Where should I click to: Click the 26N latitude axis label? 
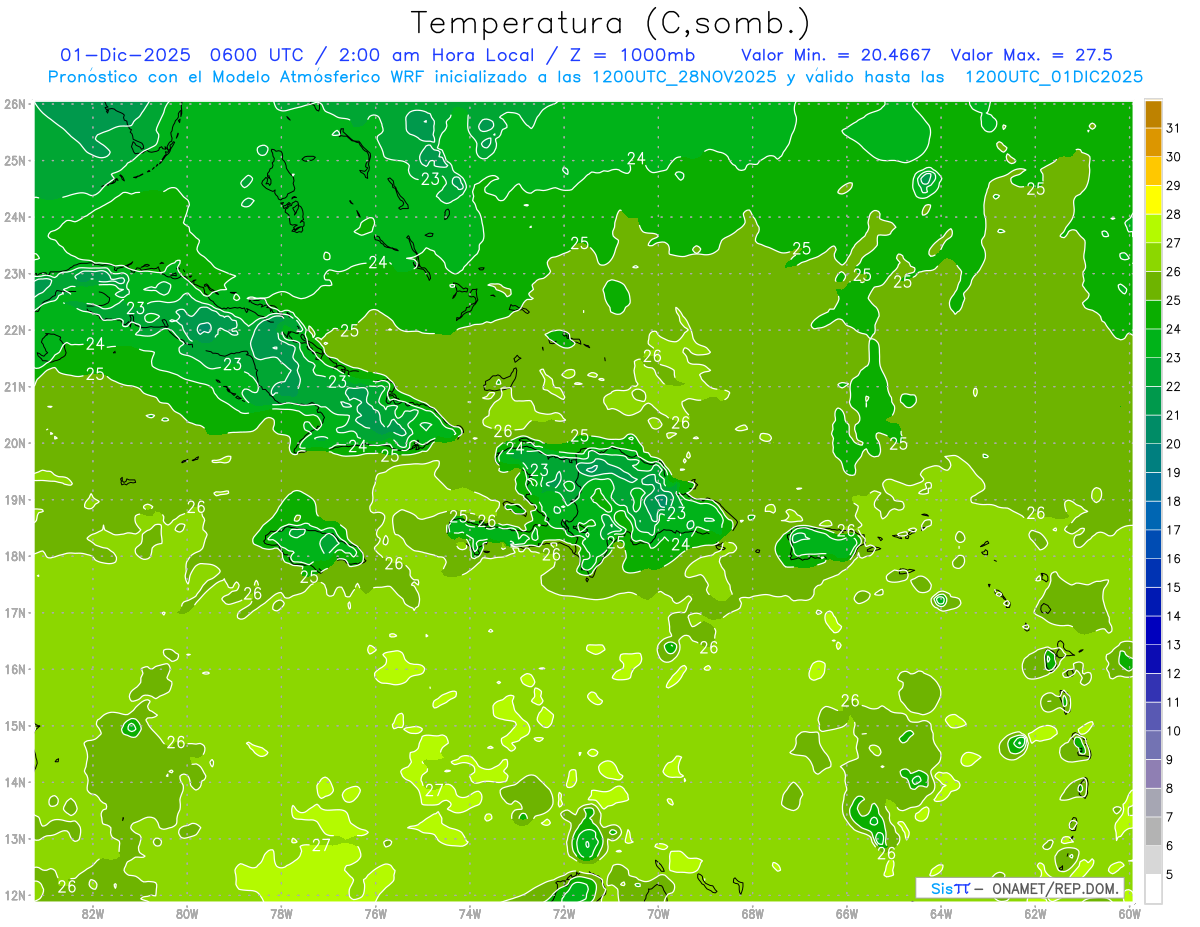coord(14,104)
